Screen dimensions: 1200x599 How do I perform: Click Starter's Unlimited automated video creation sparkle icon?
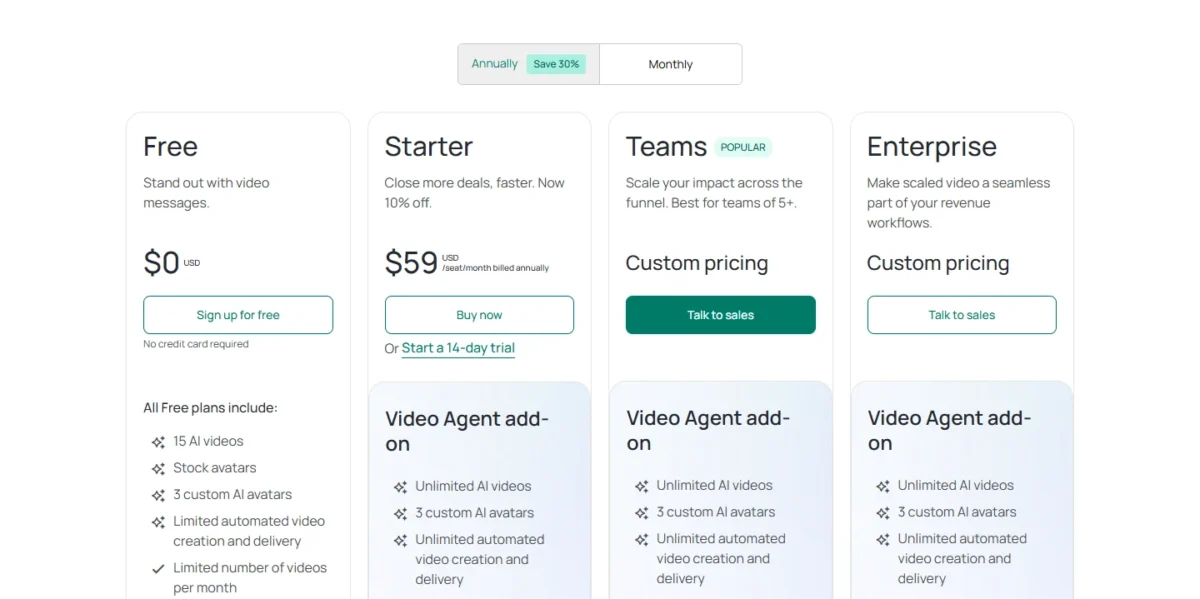(x=400, y=540)
